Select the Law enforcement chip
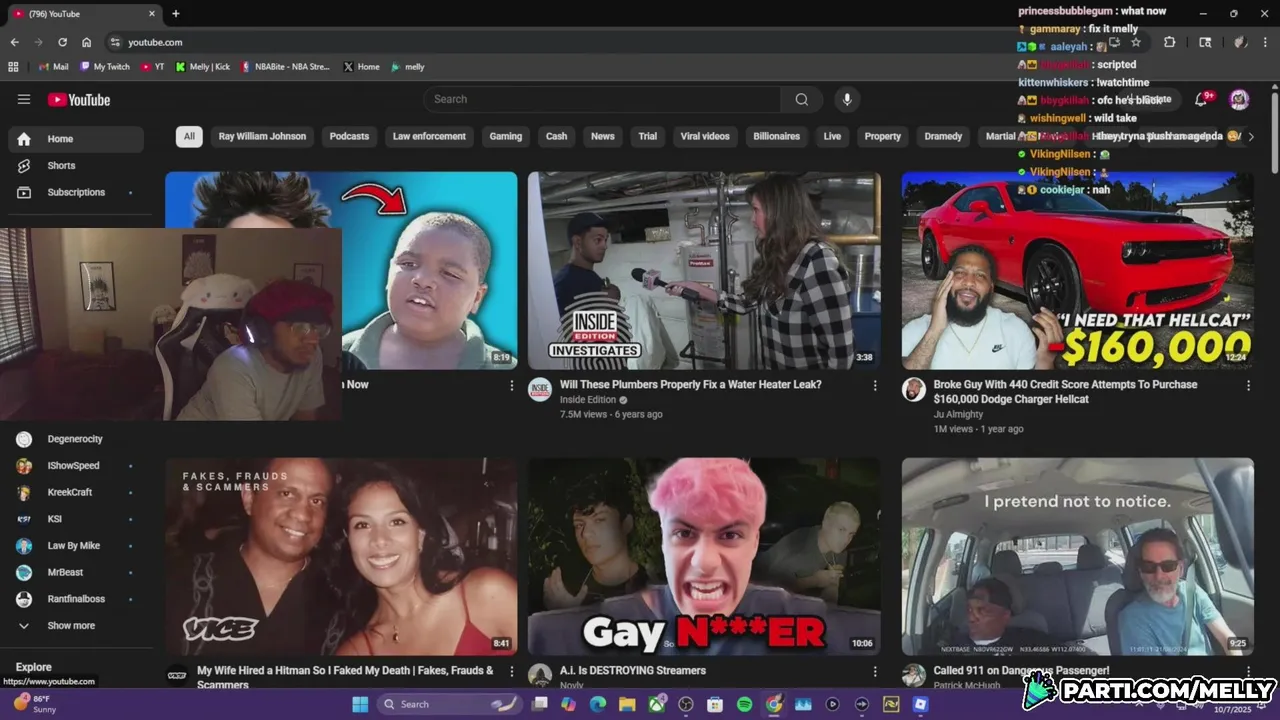Screen dimensions: 1280x720 click(x=429, y=136)
